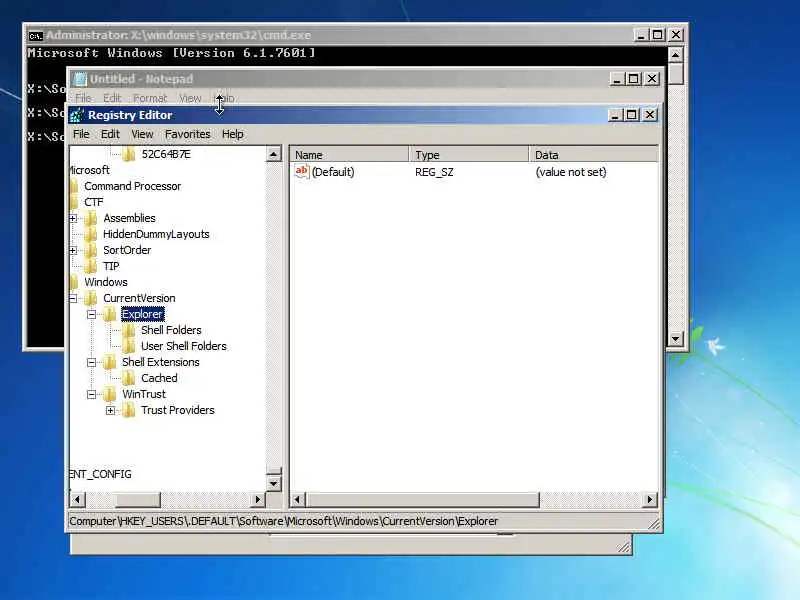This screenshot has width=800, height=600.
Task: Select the Windows key in tree
Action: click(106, 282)
